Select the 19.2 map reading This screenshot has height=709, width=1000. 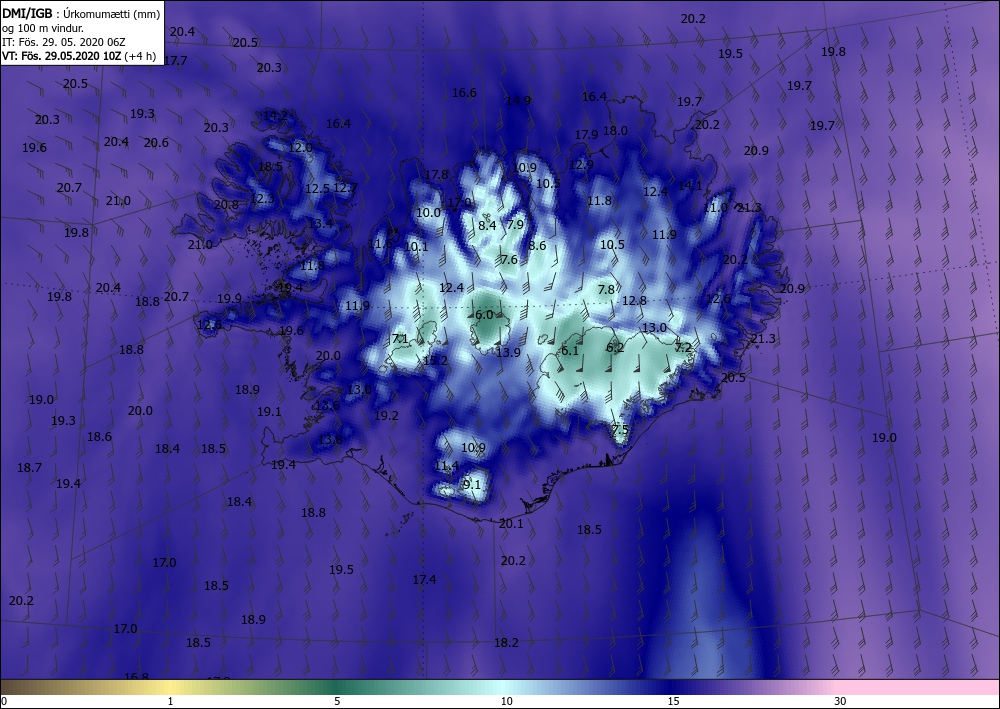tap(386, 415)
